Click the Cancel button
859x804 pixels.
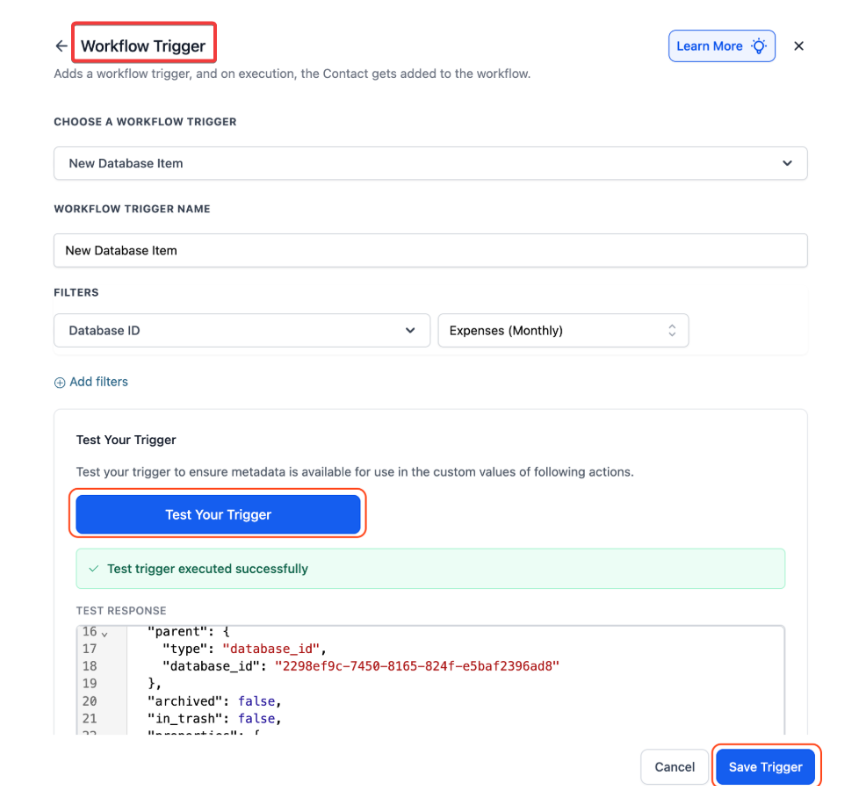tap(674, 767)
